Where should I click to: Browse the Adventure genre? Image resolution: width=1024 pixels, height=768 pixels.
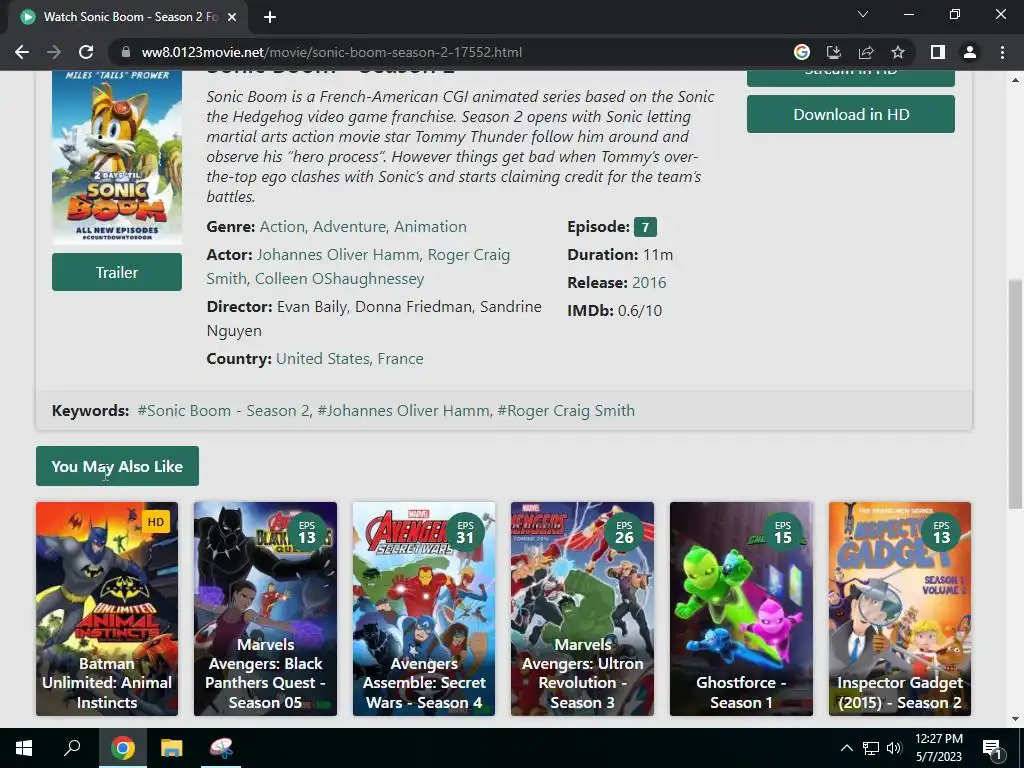(x=349, y=227)
